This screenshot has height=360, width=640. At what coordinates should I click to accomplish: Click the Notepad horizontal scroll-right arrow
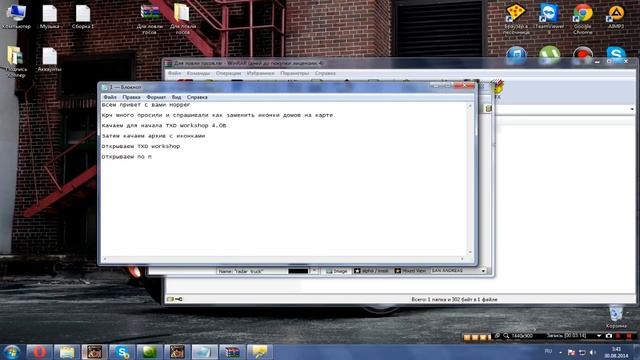pos(462,258)
